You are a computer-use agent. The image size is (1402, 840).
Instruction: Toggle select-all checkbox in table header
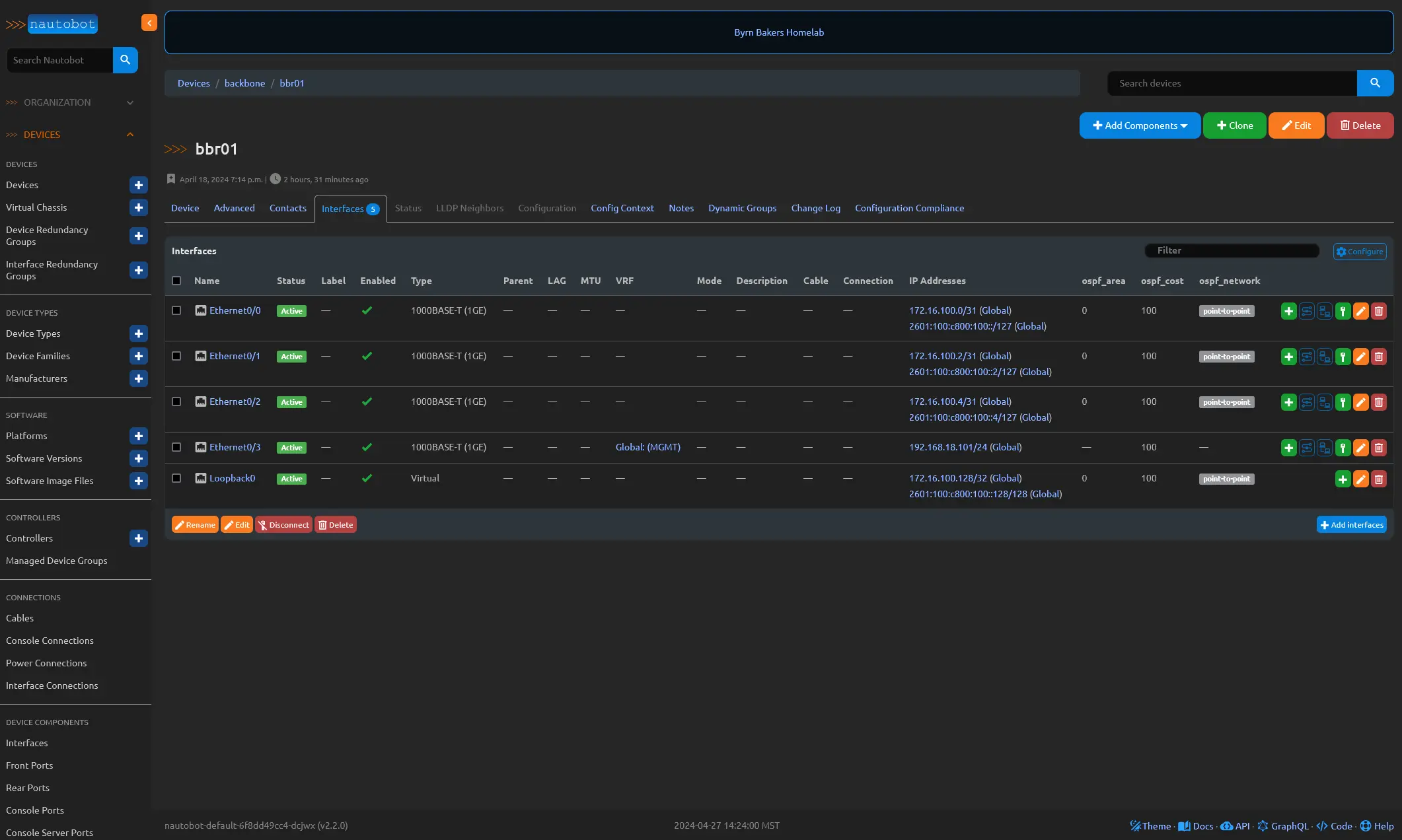(176, 281)
